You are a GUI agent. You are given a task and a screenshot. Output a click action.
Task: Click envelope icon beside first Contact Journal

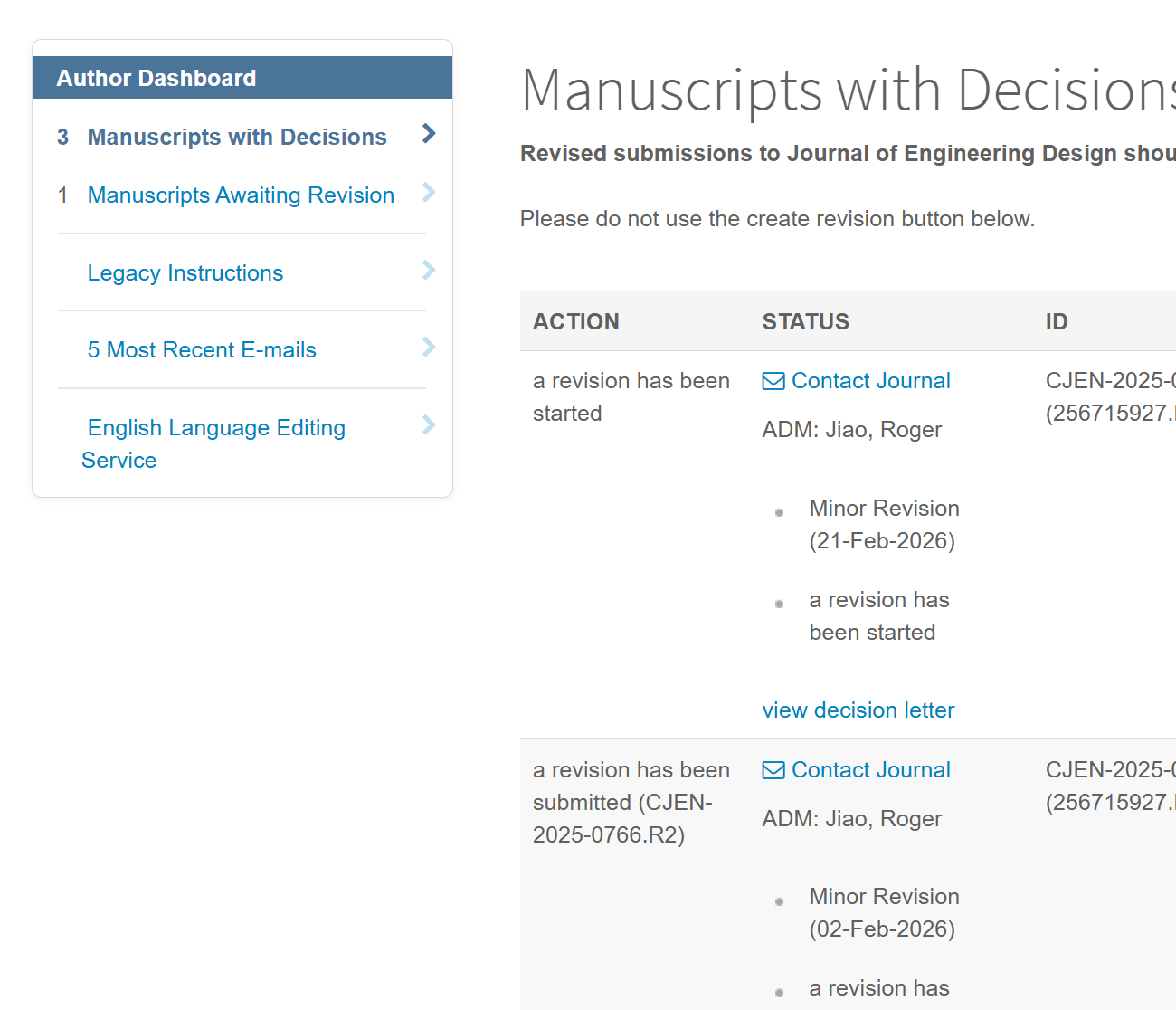click(773, 381)
